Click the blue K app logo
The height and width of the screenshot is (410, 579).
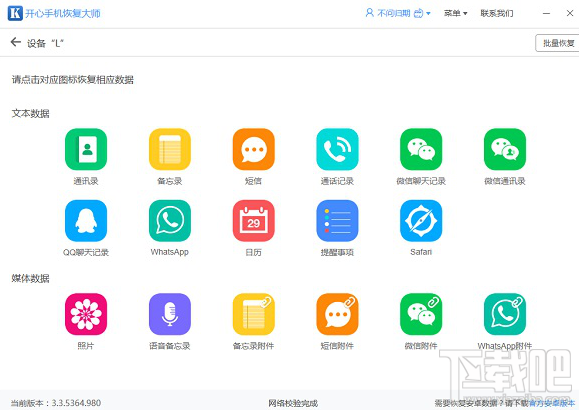tap(15, 13)
